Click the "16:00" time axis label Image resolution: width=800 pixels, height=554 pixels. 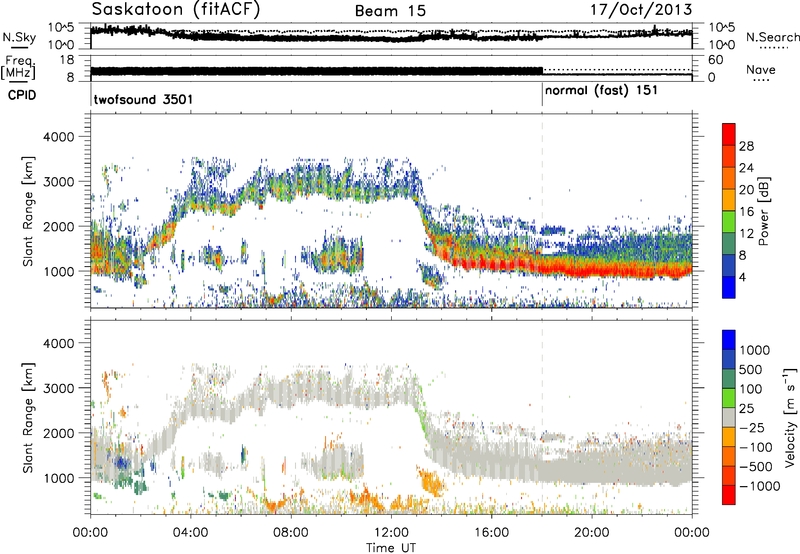(x=491, y=533)
